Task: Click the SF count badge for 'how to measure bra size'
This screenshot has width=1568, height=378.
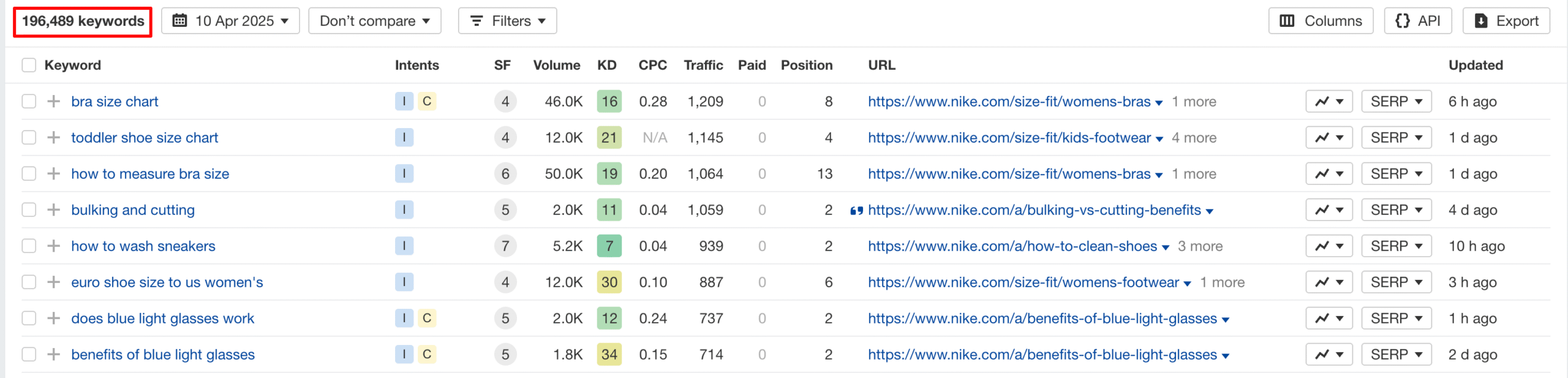Action: click(x=505, y=174)
